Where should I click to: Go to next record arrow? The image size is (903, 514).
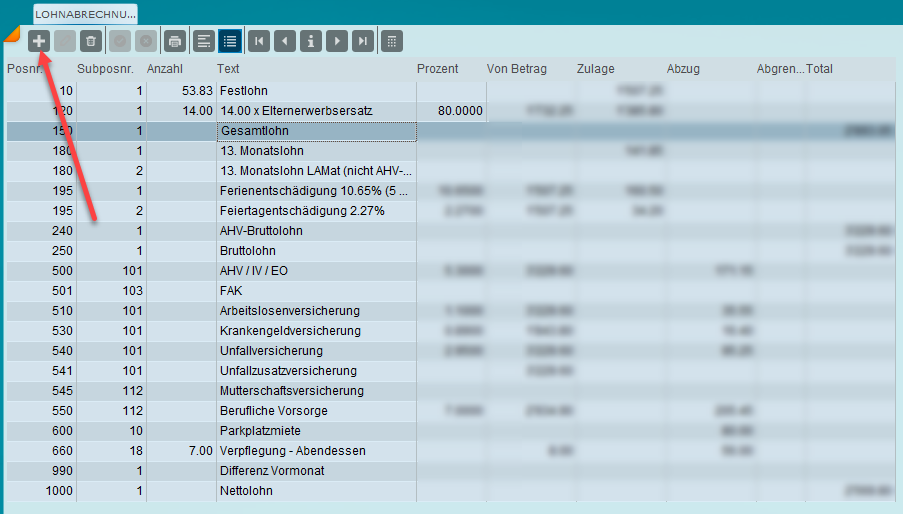pyautogui.click(x=337, y=41)
